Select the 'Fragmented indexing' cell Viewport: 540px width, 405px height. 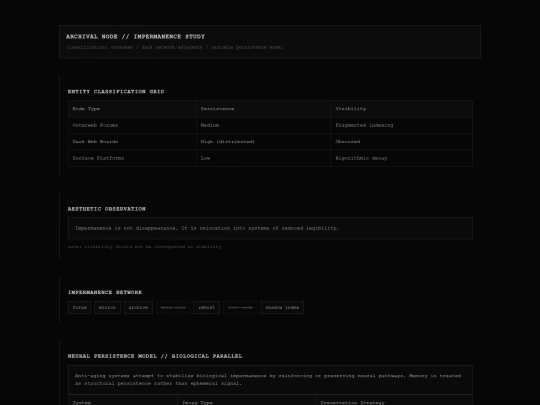[402, 125]
